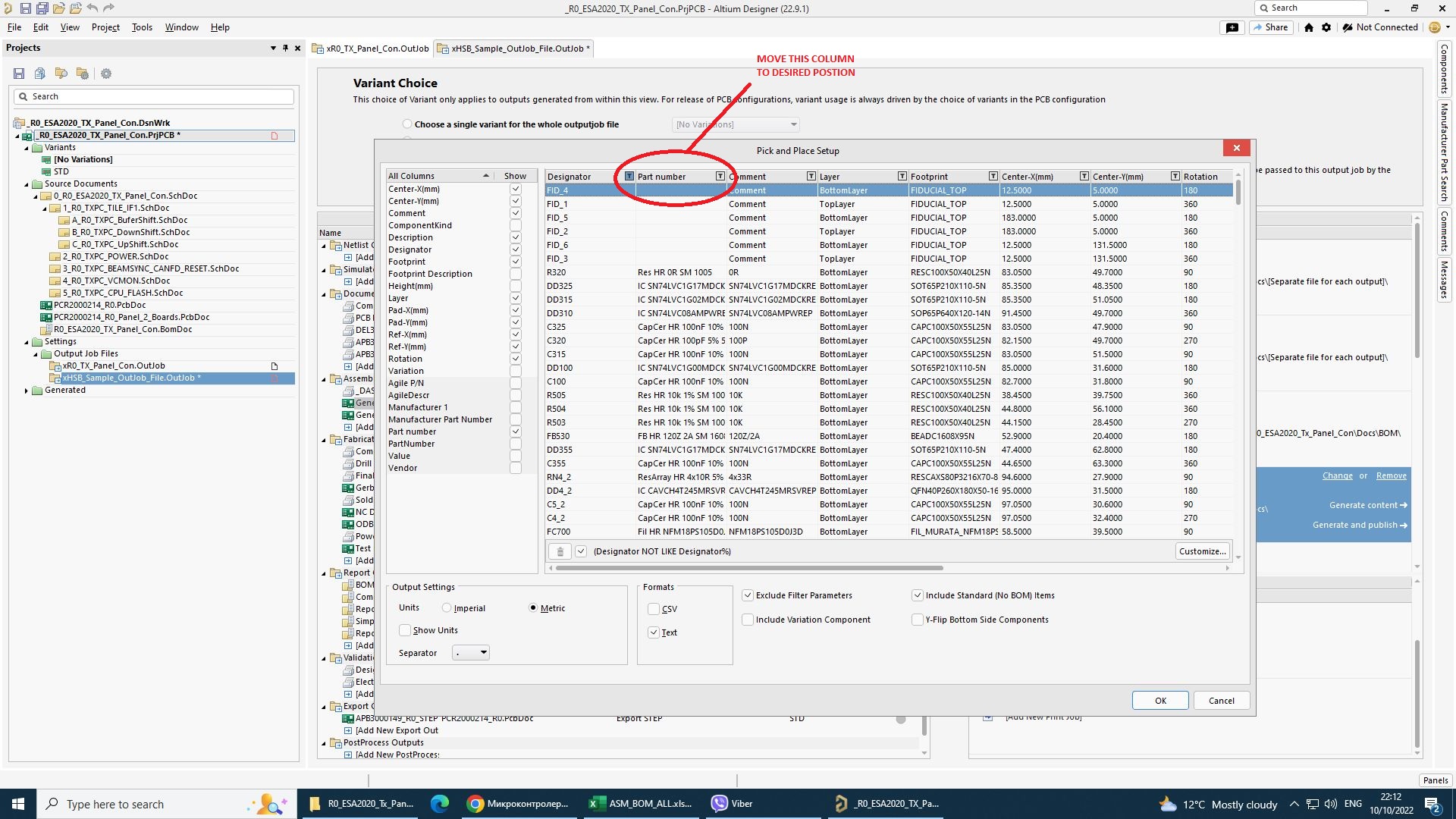Open the Components side panel tab
The image size is (1456, 819).
(1445, 68)
